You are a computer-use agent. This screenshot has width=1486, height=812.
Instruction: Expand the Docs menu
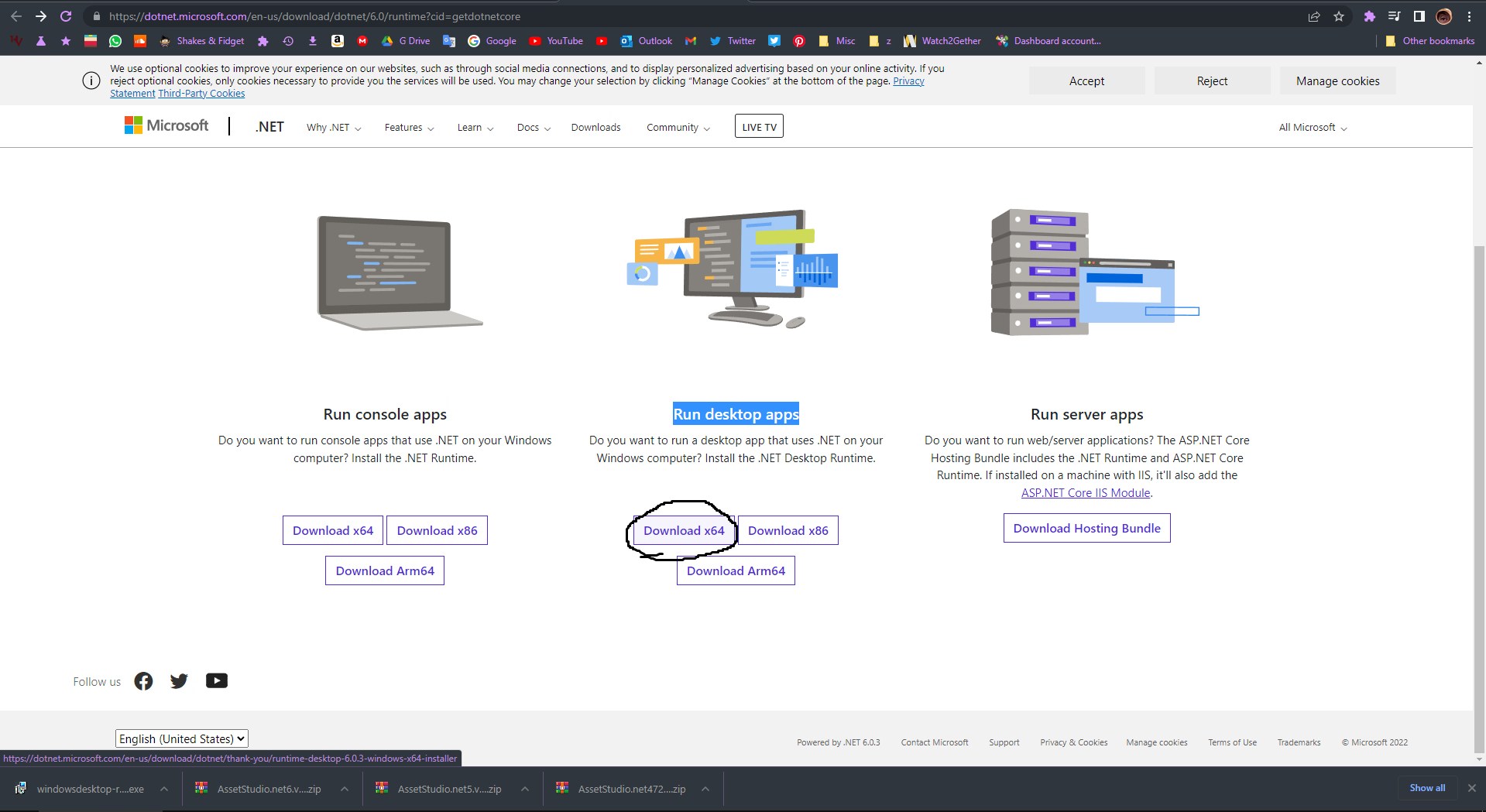(534, 128)
